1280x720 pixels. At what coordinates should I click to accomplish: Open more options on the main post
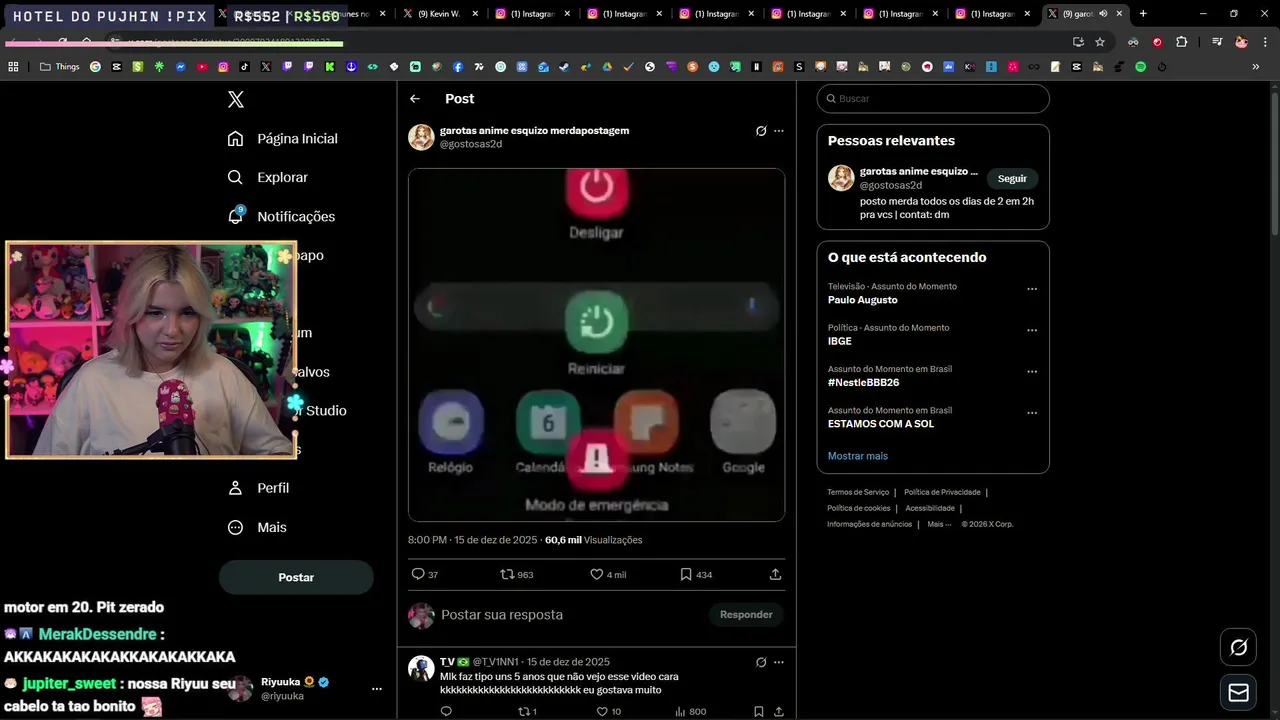tap(779, 131)
